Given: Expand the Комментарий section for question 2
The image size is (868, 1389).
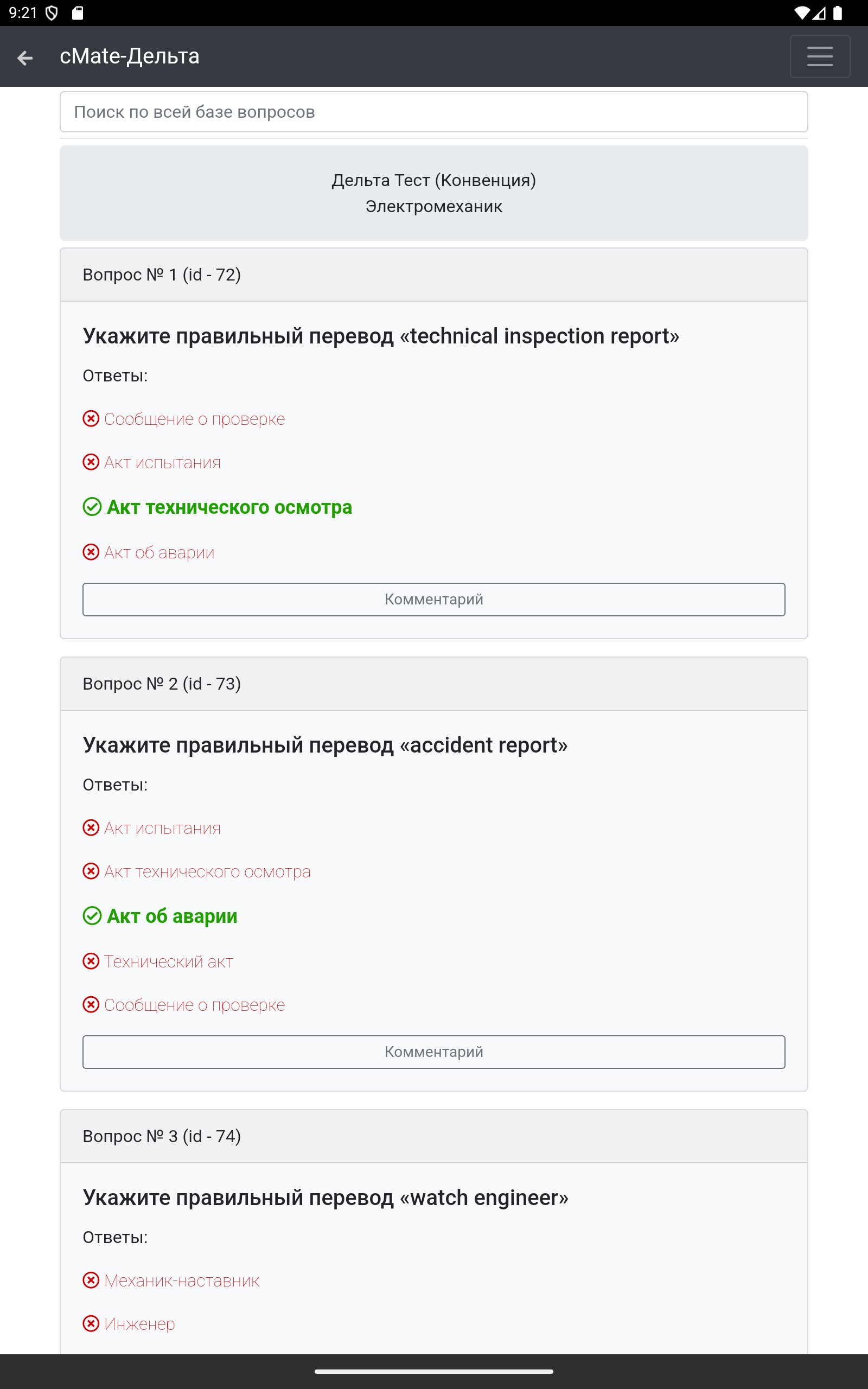Looking at the screenshot, I should pos(433,1052).
